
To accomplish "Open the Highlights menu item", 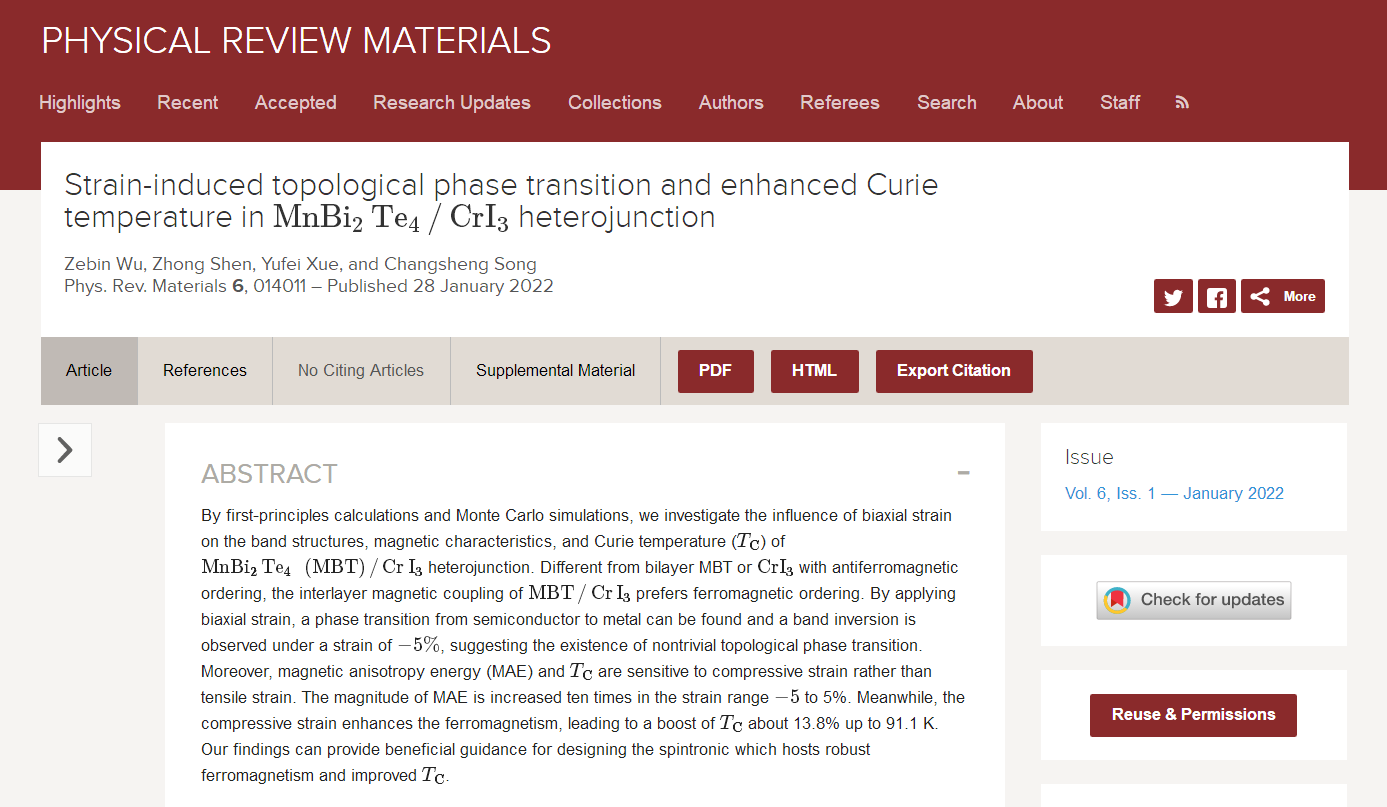I will 80,102.
